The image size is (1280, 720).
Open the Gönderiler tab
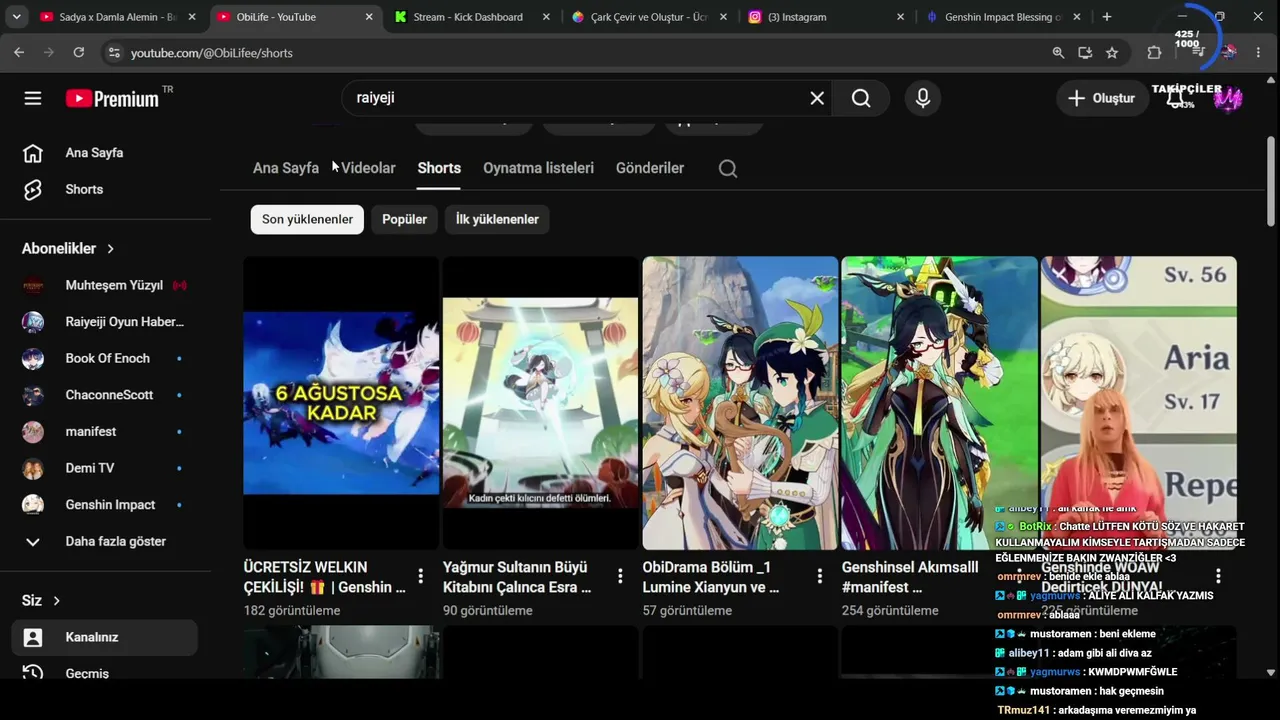click(650, 168)
